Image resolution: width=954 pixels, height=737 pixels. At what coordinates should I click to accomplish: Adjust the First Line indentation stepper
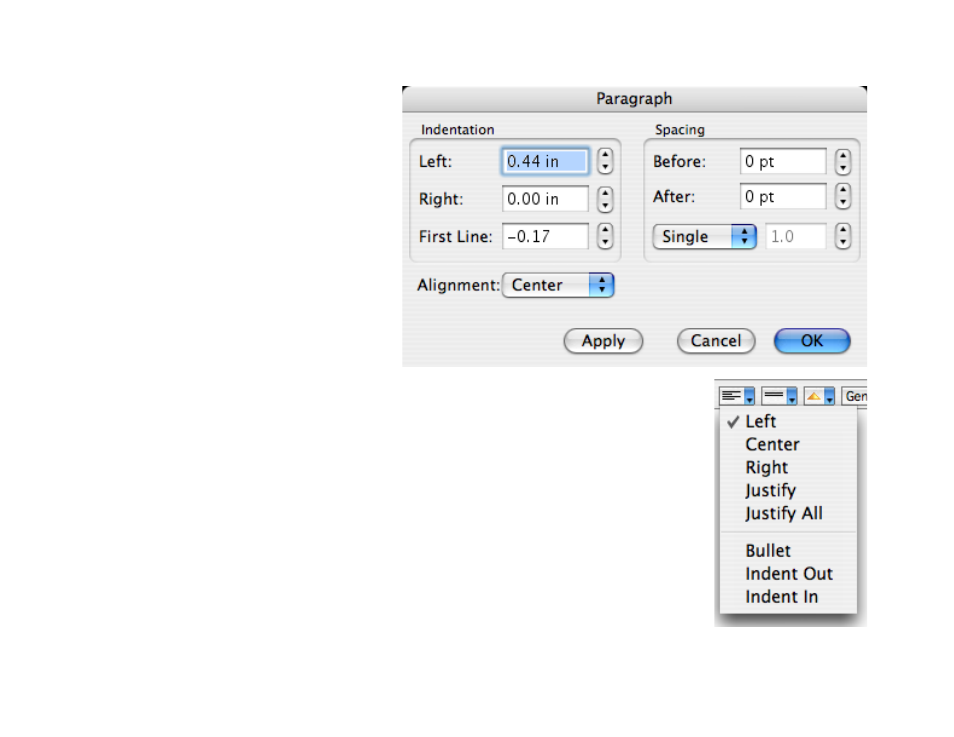pos(605,236)
